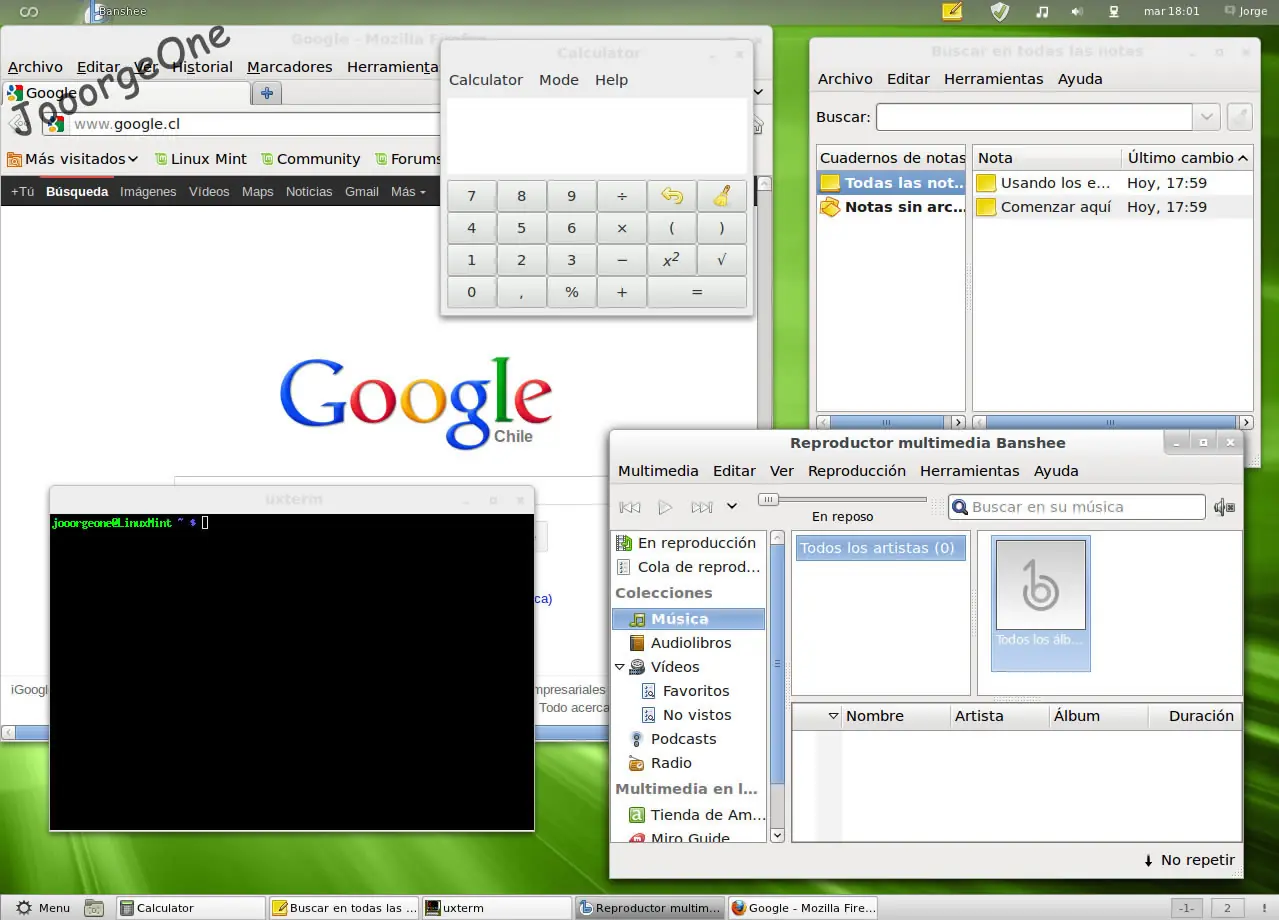
Task: Open the dropdown arrow beside Next track
Action: 732,507
